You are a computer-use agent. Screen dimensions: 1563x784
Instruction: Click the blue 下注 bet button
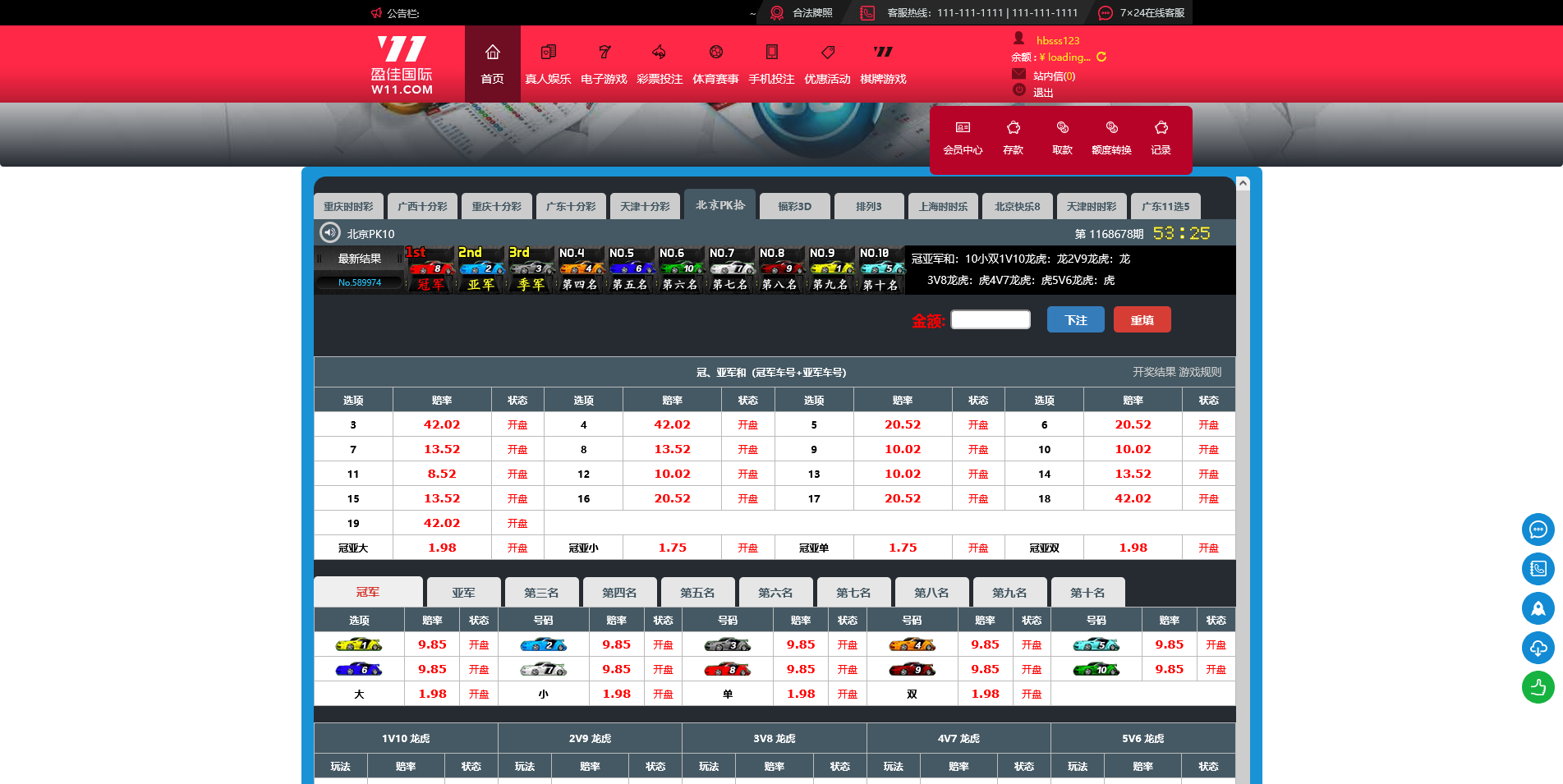tap(1076, 319)
